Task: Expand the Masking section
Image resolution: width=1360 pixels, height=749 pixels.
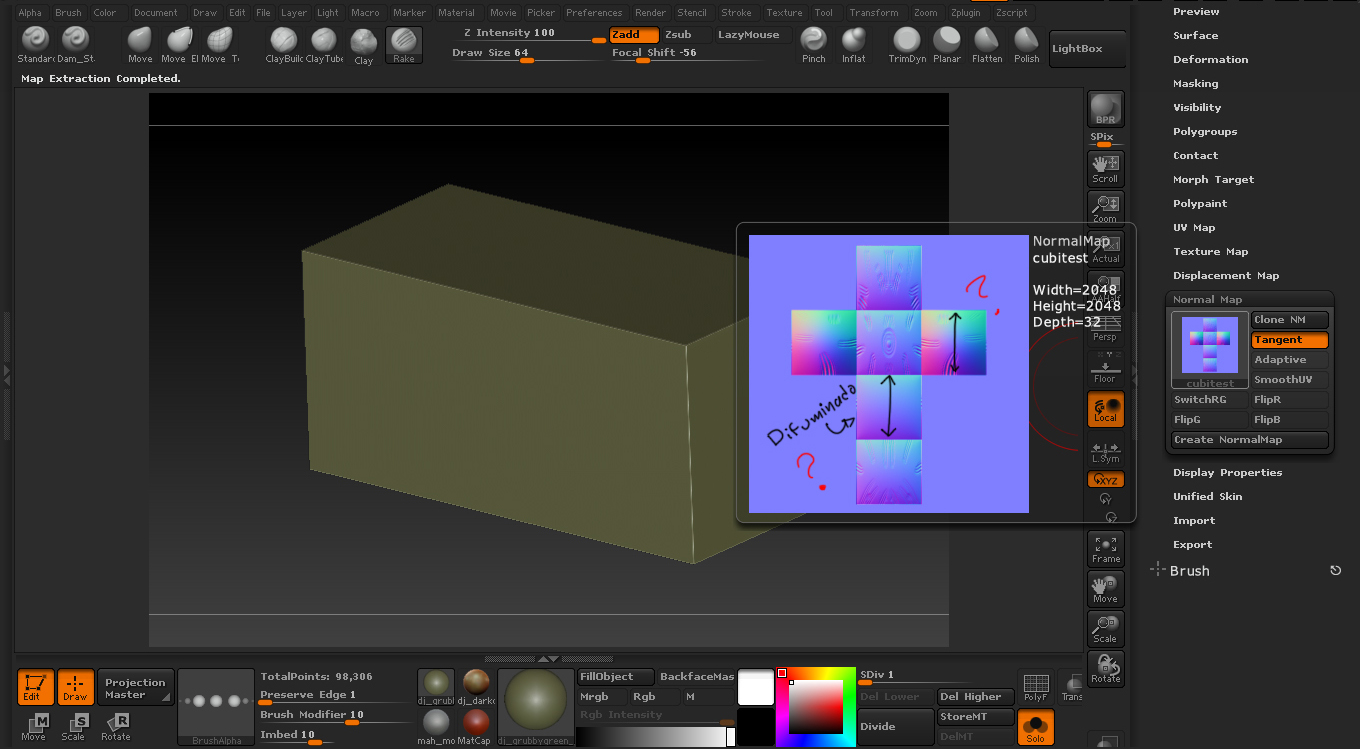Action: click(x=1195, y=84)
